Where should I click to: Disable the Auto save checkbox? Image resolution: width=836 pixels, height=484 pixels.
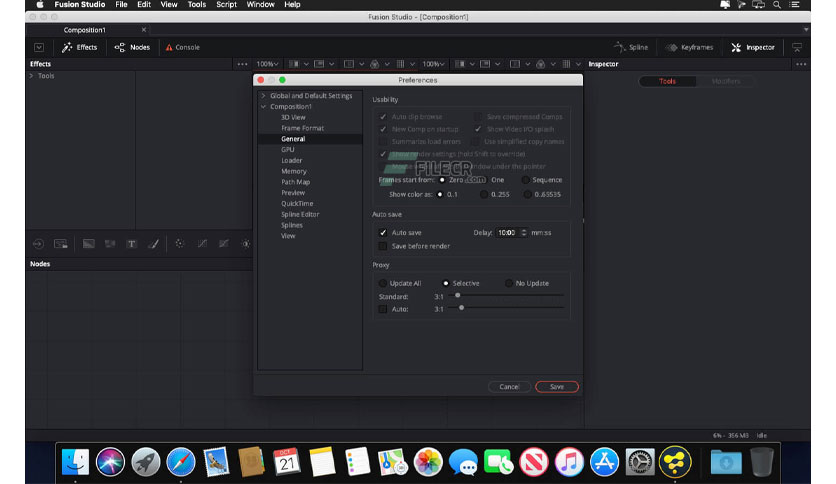point(383,233)
